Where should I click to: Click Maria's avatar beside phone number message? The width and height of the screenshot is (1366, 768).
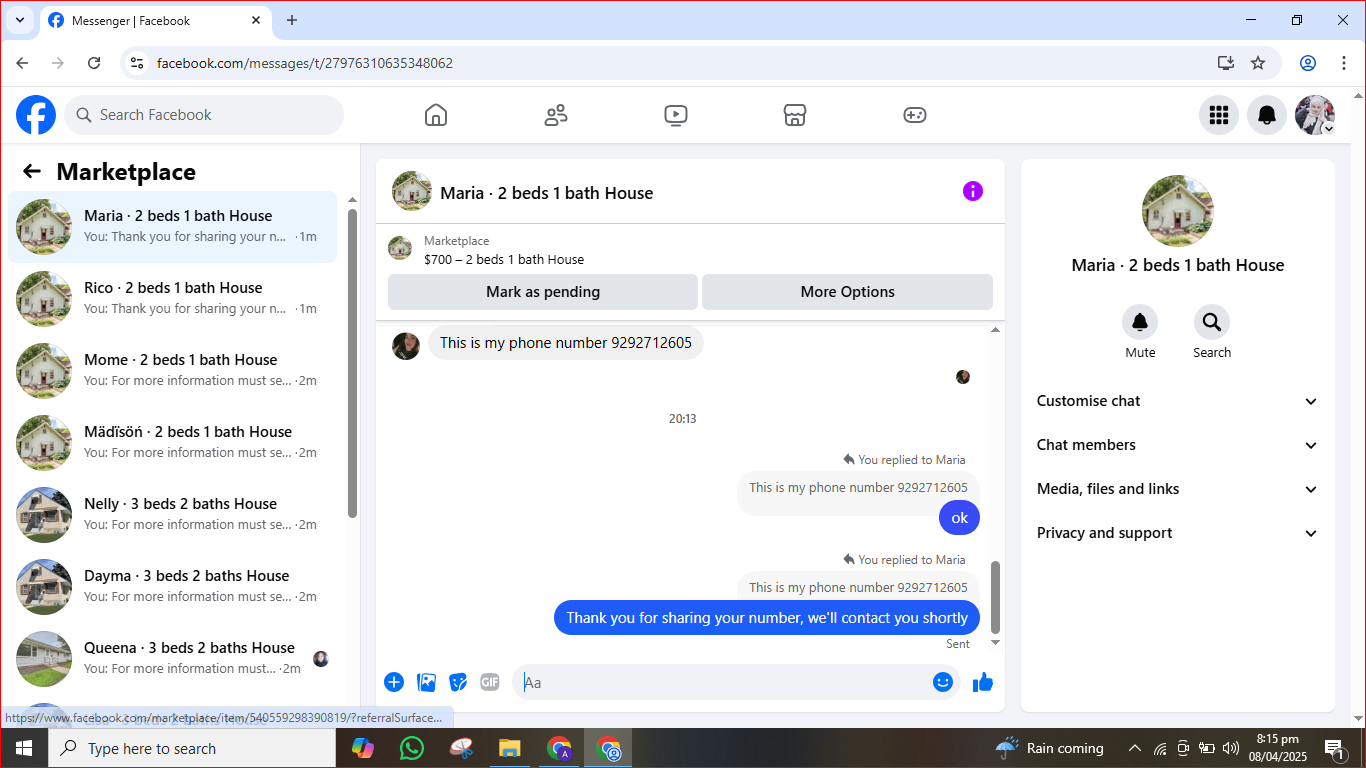point(406,346)
